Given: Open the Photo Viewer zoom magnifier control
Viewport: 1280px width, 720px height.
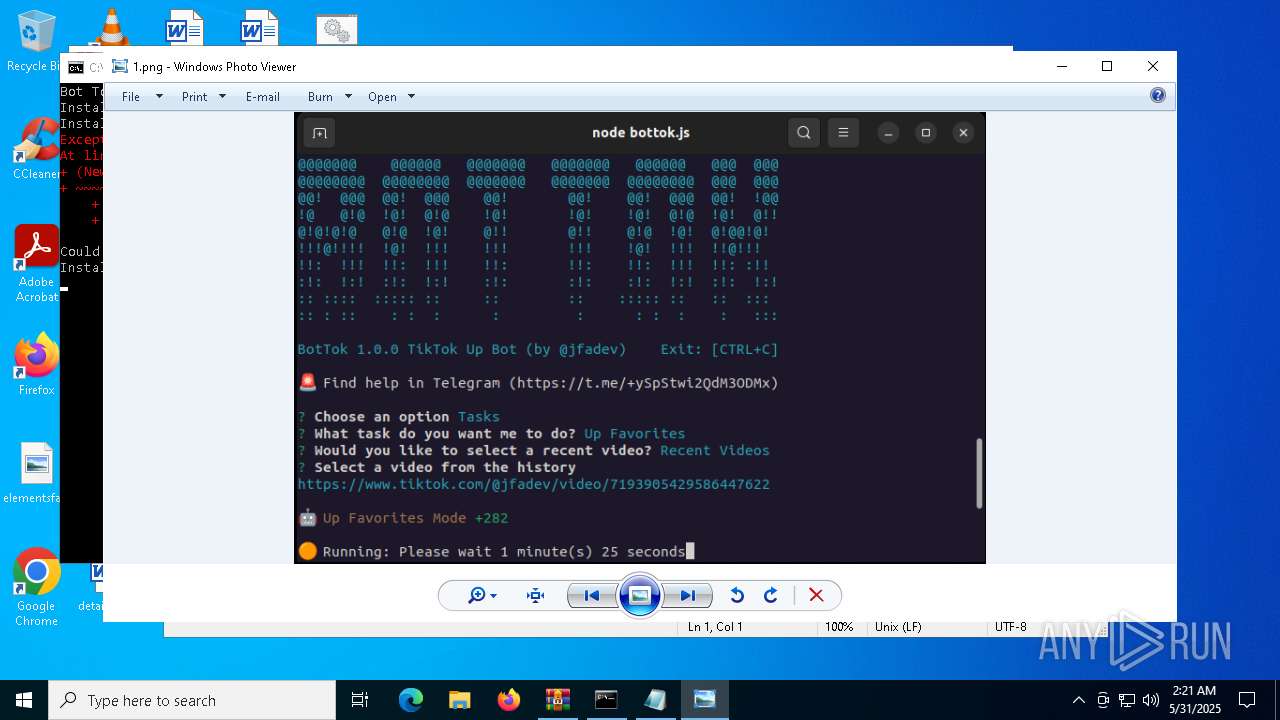Looking at the screenshot, I should (x=482, y=595).
